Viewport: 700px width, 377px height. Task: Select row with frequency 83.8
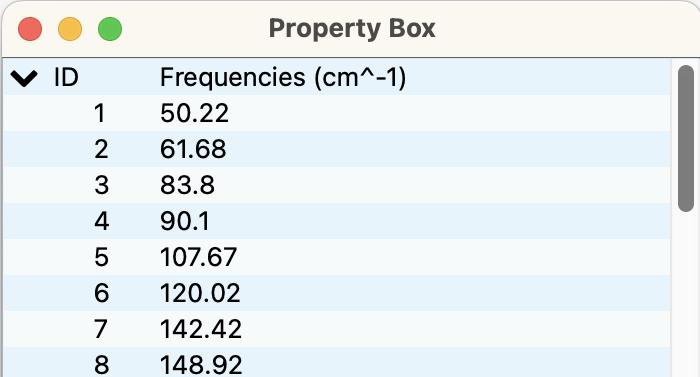tap(337, 185)
